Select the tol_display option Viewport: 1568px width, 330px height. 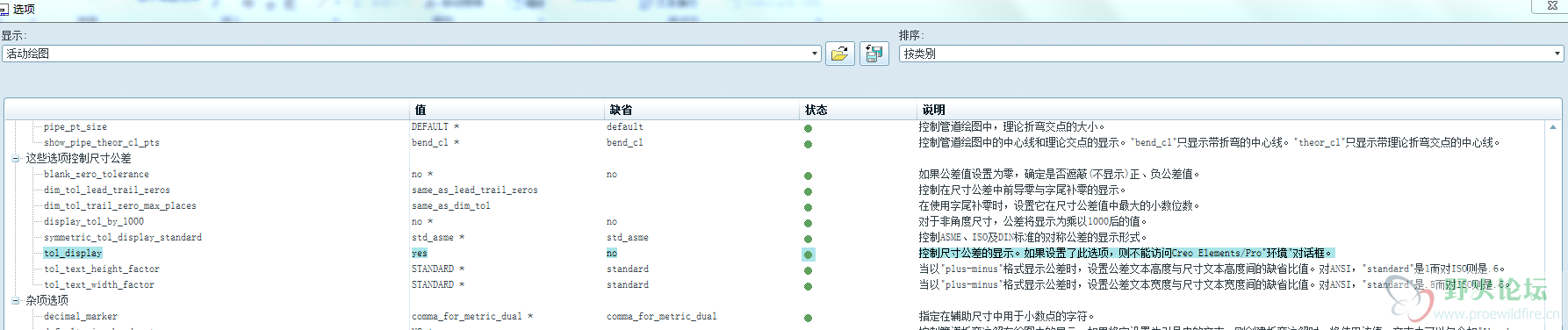click(73, 254)
